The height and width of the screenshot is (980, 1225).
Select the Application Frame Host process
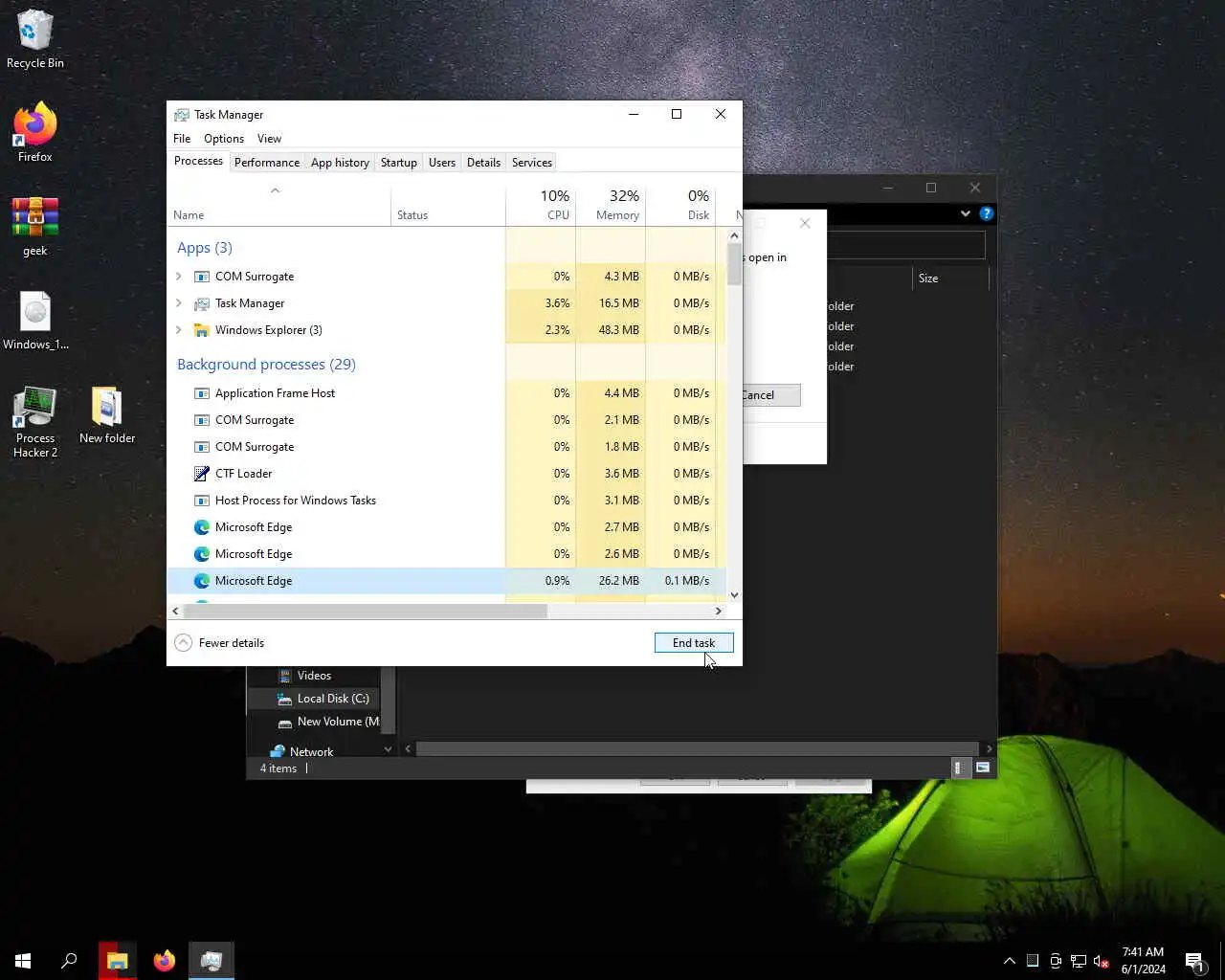point(446,393)
